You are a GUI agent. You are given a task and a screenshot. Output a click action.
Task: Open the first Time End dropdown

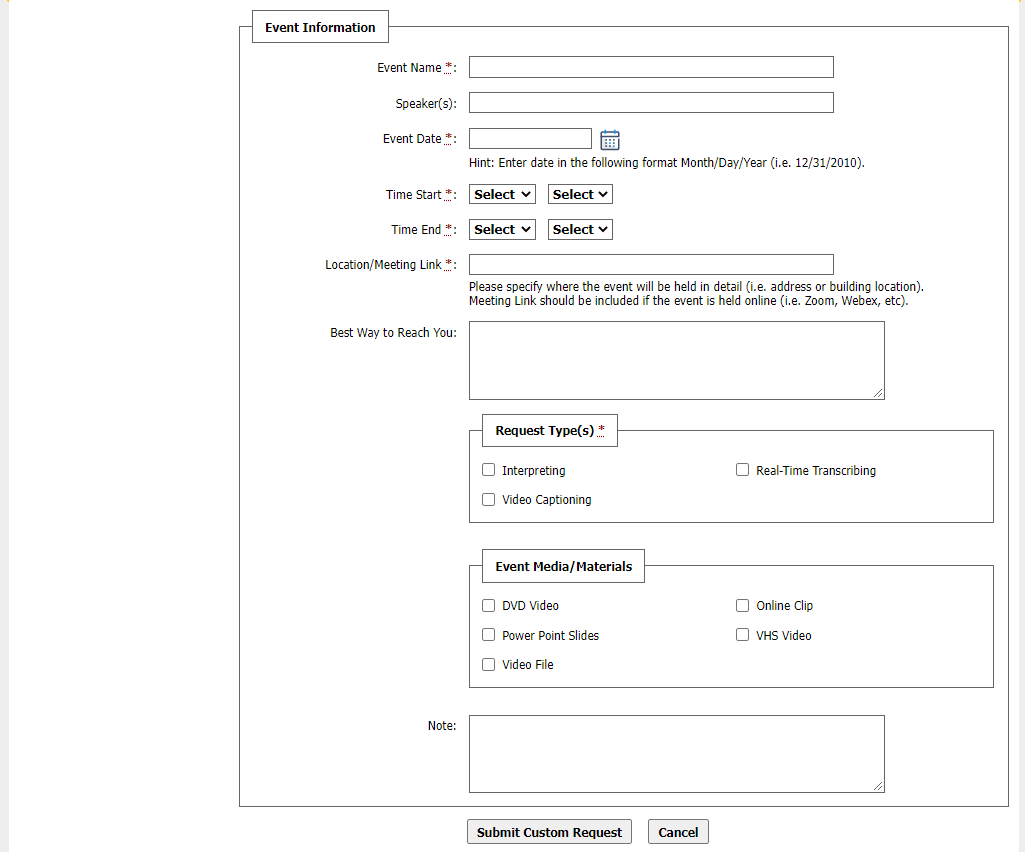[x=502, y=230]
